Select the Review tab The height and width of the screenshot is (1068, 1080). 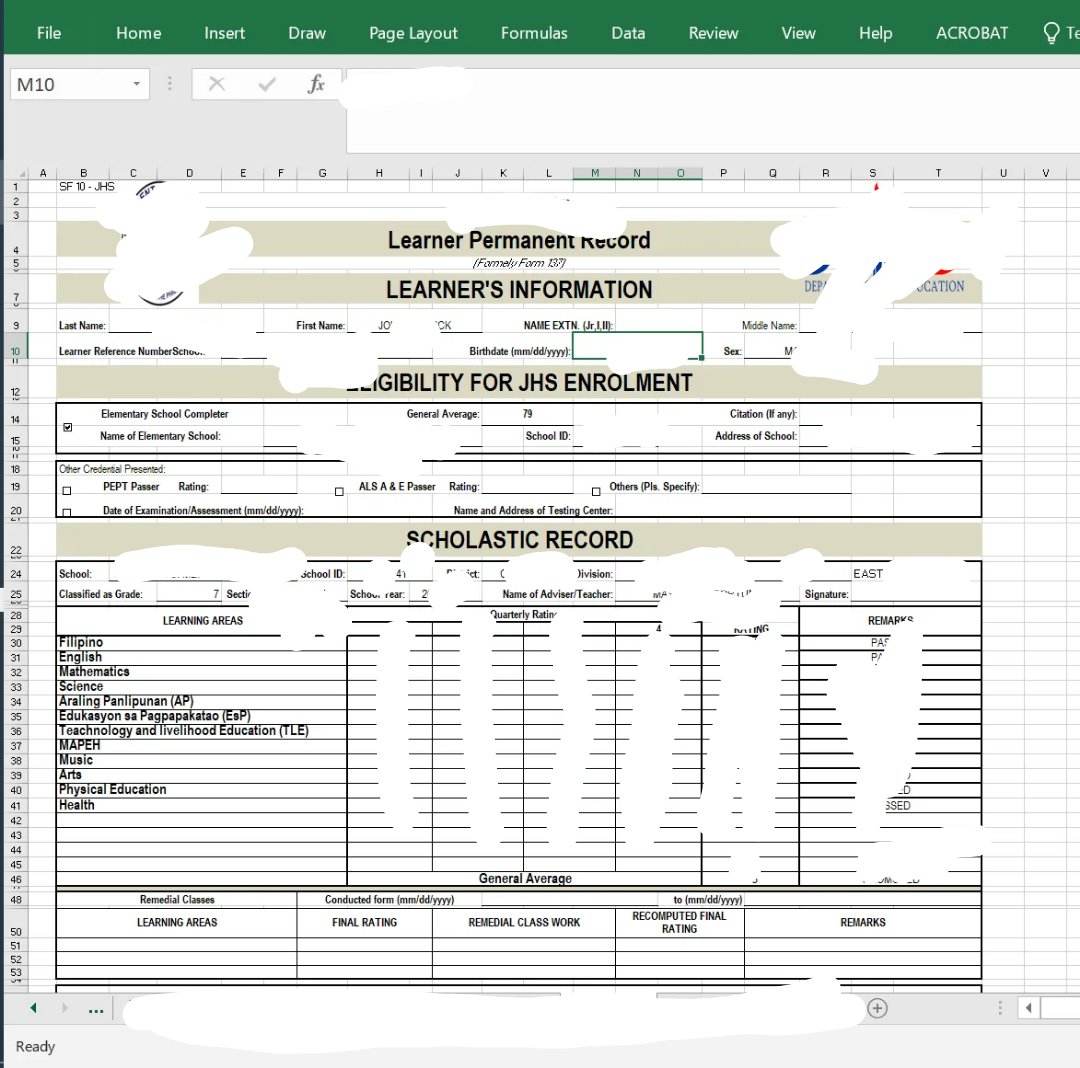[x=713, y=33]
